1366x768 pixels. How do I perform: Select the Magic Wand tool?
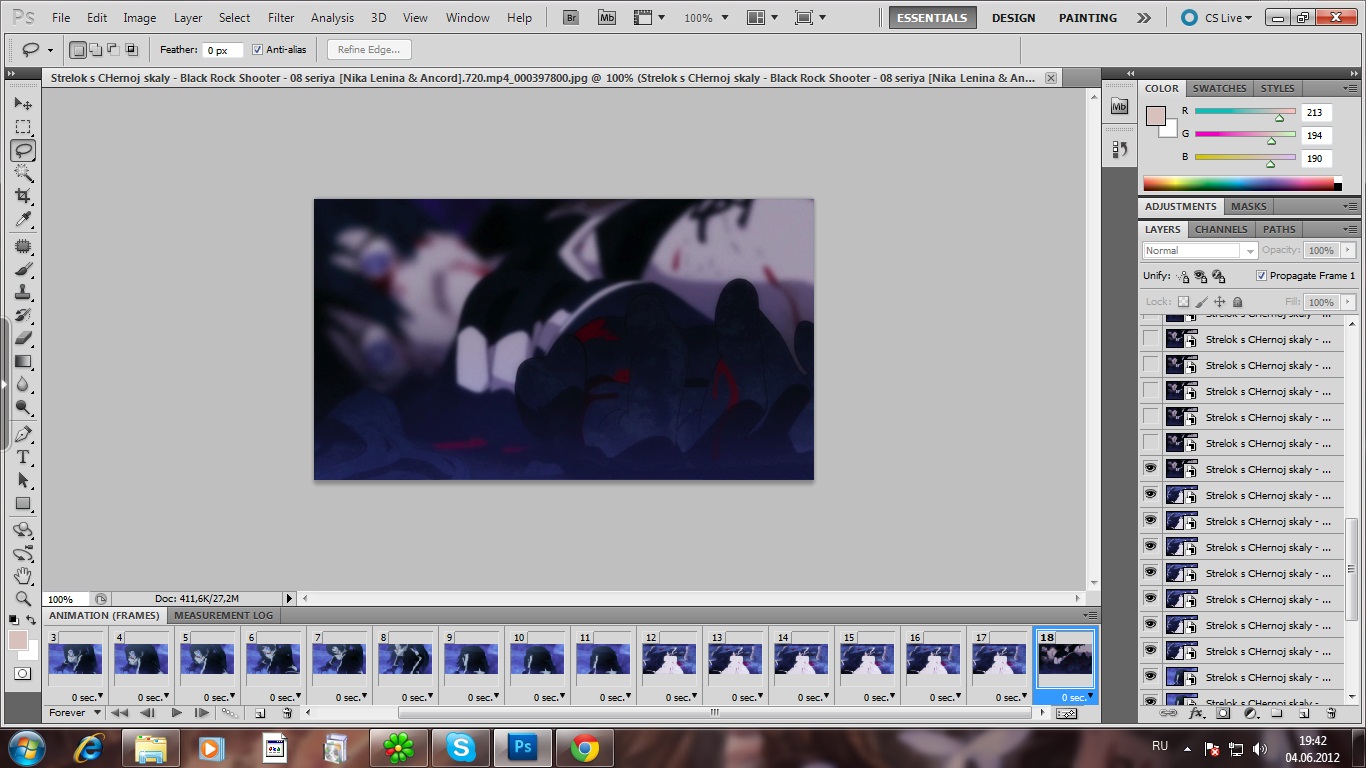tap(23, 173)
